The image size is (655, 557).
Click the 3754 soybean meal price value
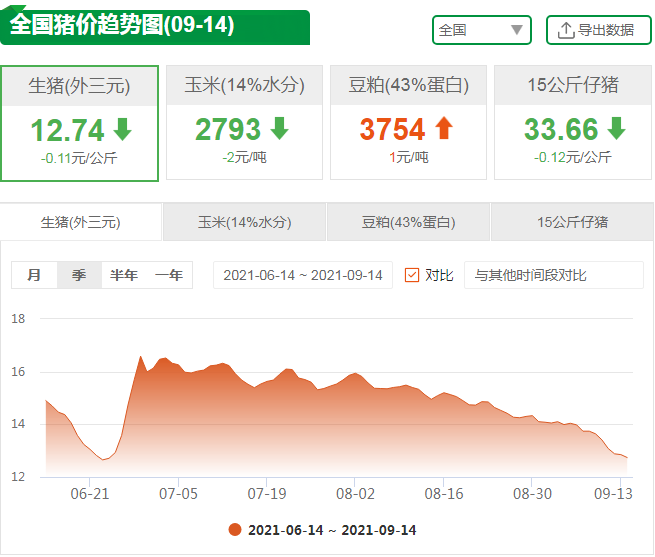[x=392, y=129]
